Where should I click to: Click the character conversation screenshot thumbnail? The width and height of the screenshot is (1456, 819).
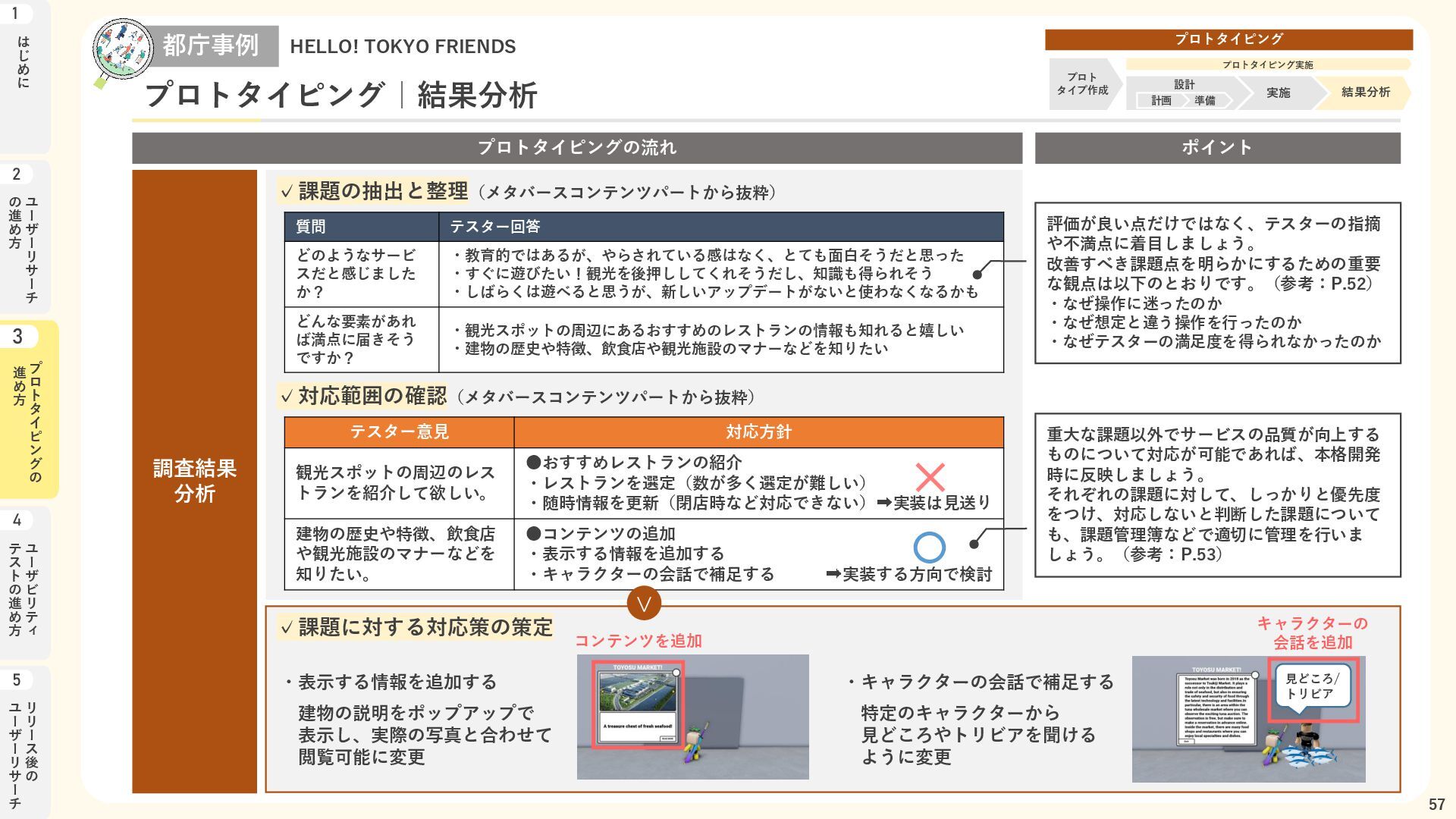pos(1249,719)
